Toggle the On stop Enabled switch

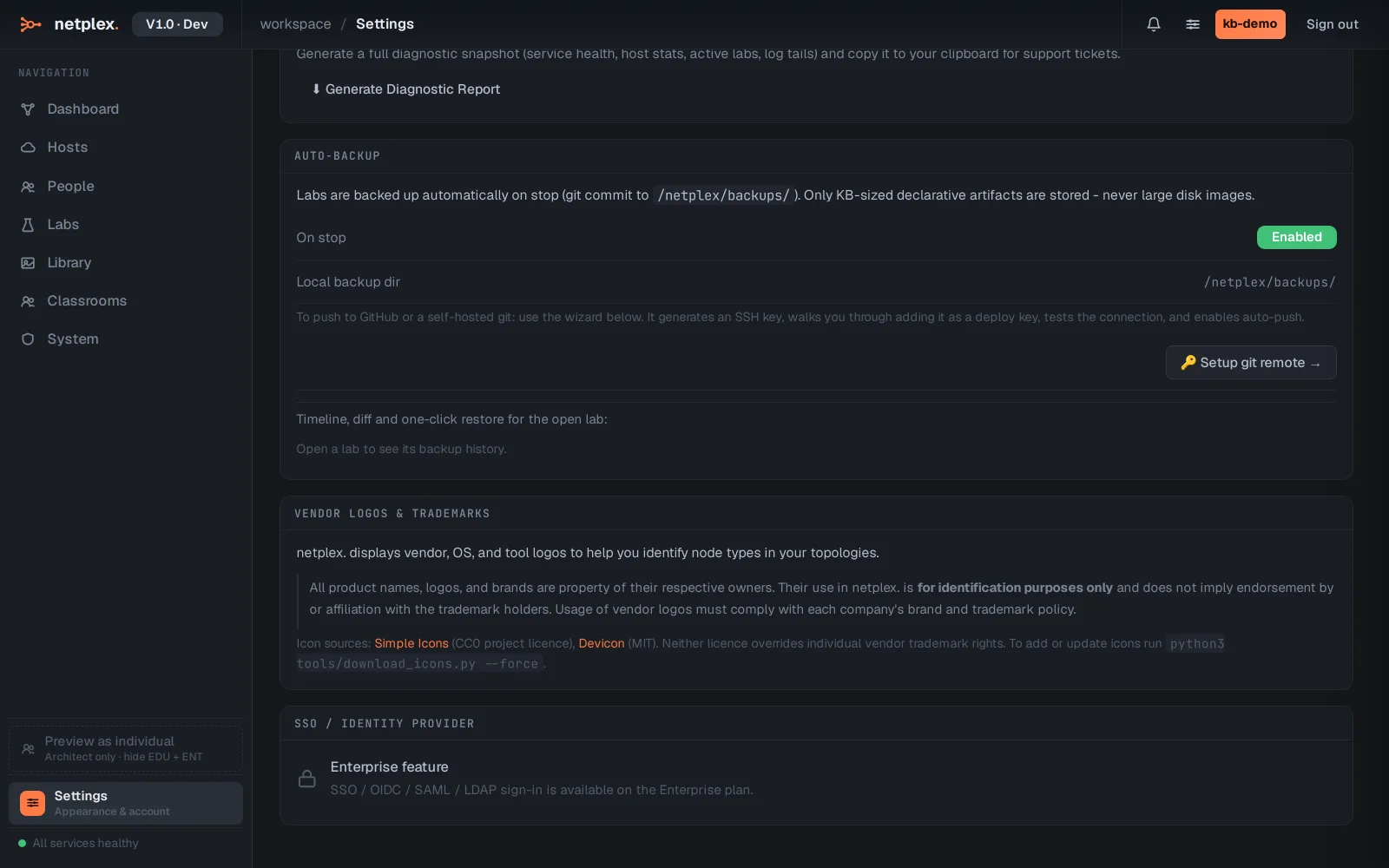(x=1296, y=237)
